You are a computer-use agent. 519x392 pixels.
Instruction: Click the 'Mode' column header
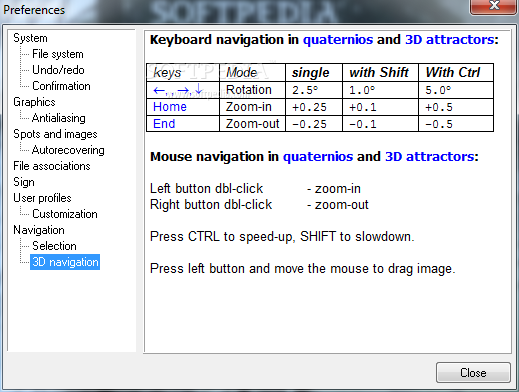tap(252, 72)
